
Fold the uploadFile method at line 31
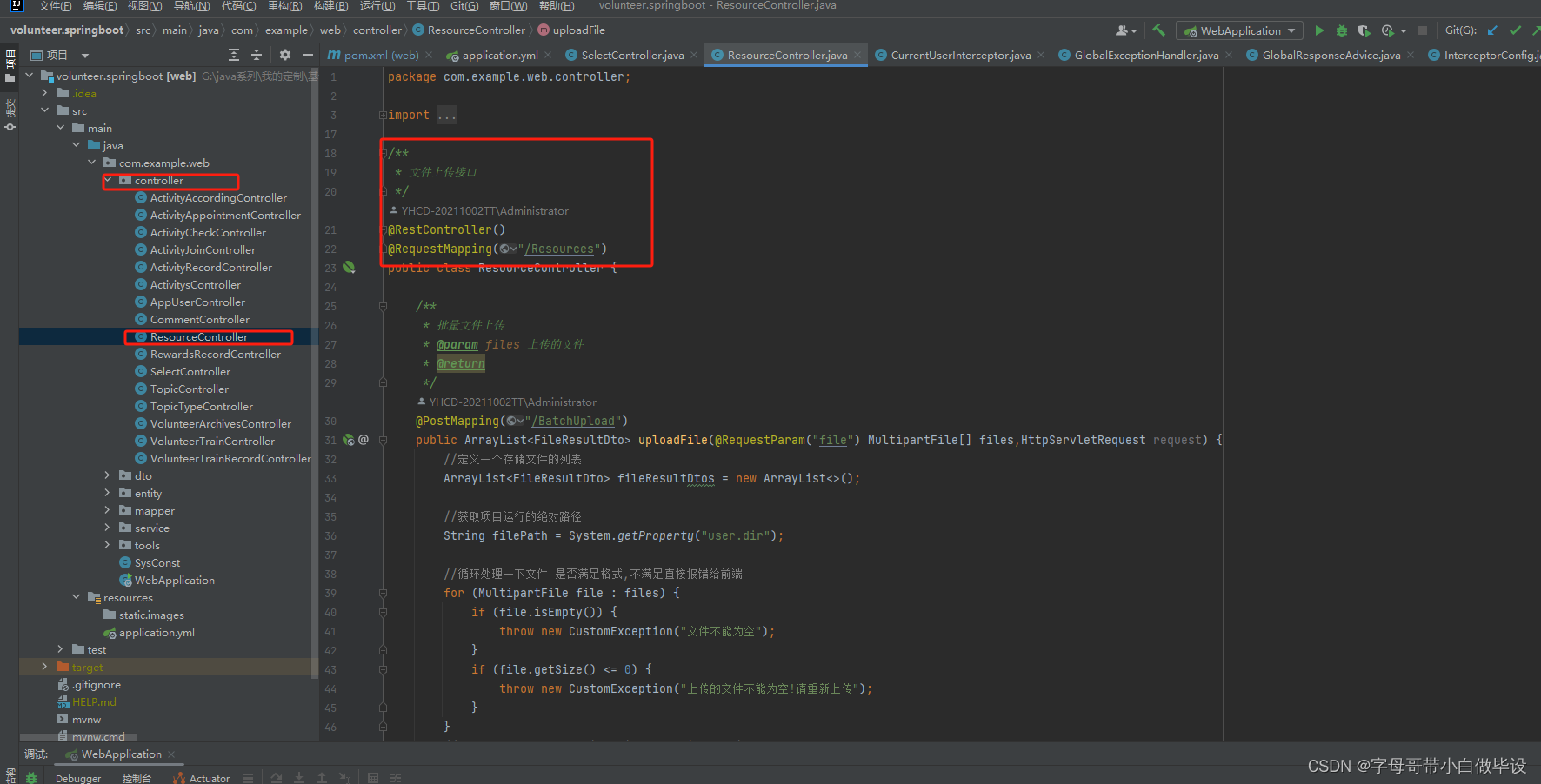point(383,440)
